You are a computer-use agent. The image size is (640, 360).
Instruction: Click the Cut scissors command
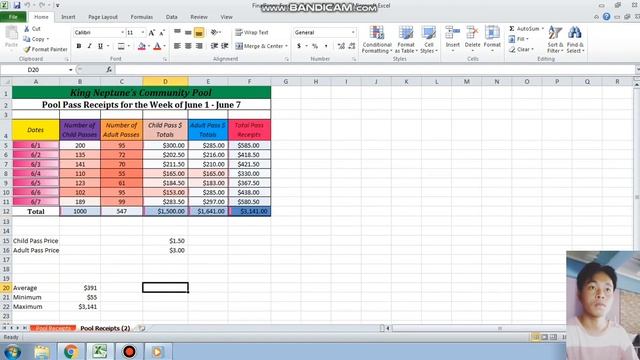[x=32, y=29]
